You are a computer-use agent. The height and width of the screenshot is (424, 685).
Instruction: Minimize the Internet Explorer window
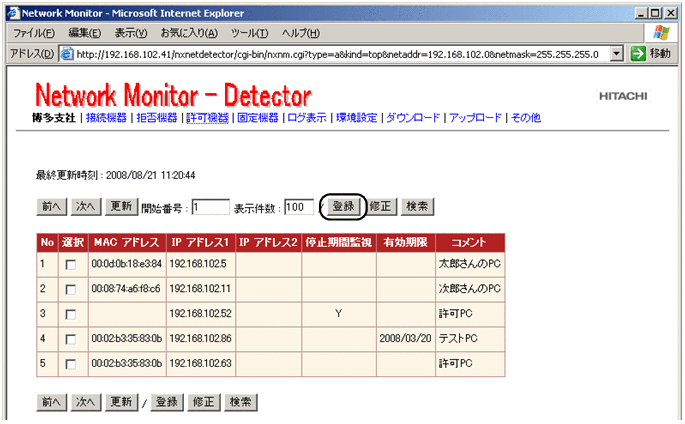click(641, 13)
